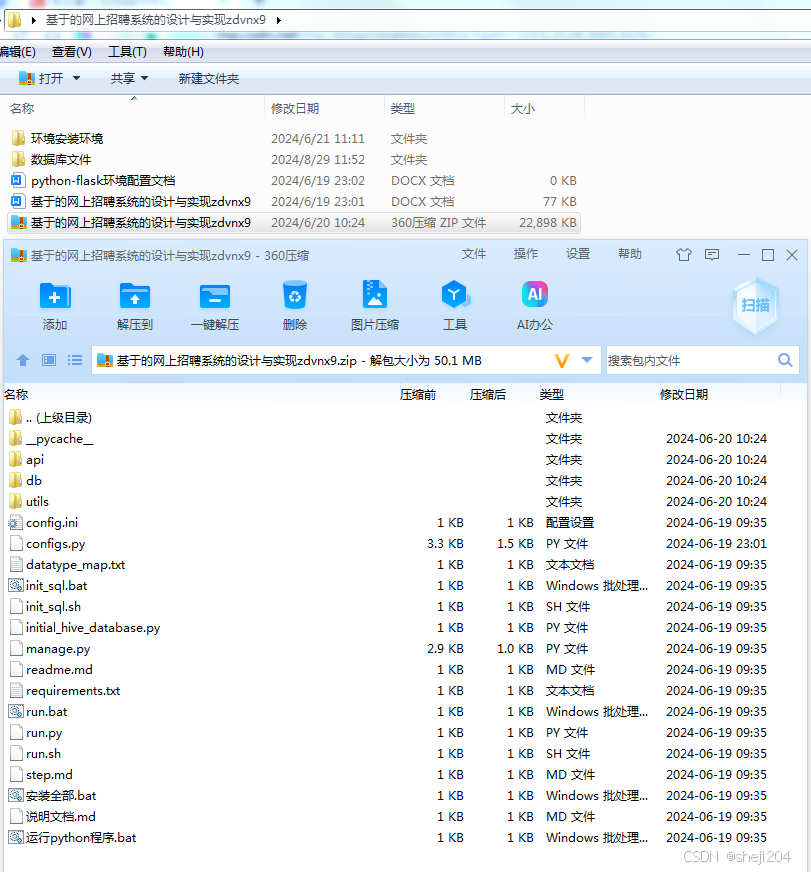Select the 360压缩 ZIP file zdvnx9
This screenshot has width=811, height=872.
(294, 222)
